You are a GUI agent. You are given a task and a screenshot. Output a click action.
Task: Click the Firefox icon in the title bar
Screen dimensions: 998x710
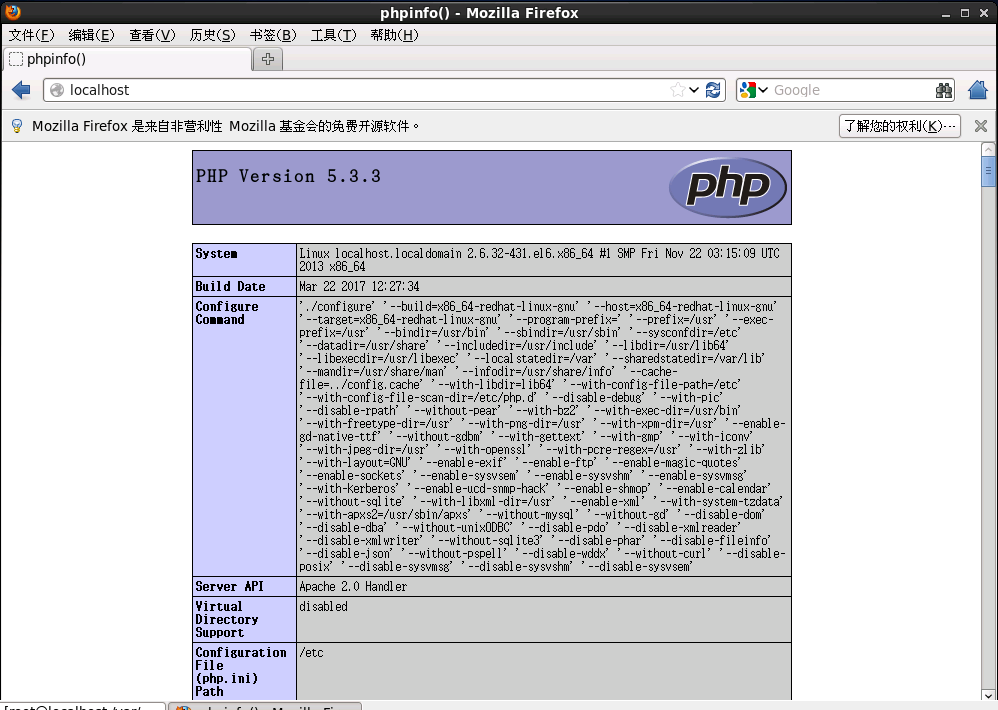12,12
